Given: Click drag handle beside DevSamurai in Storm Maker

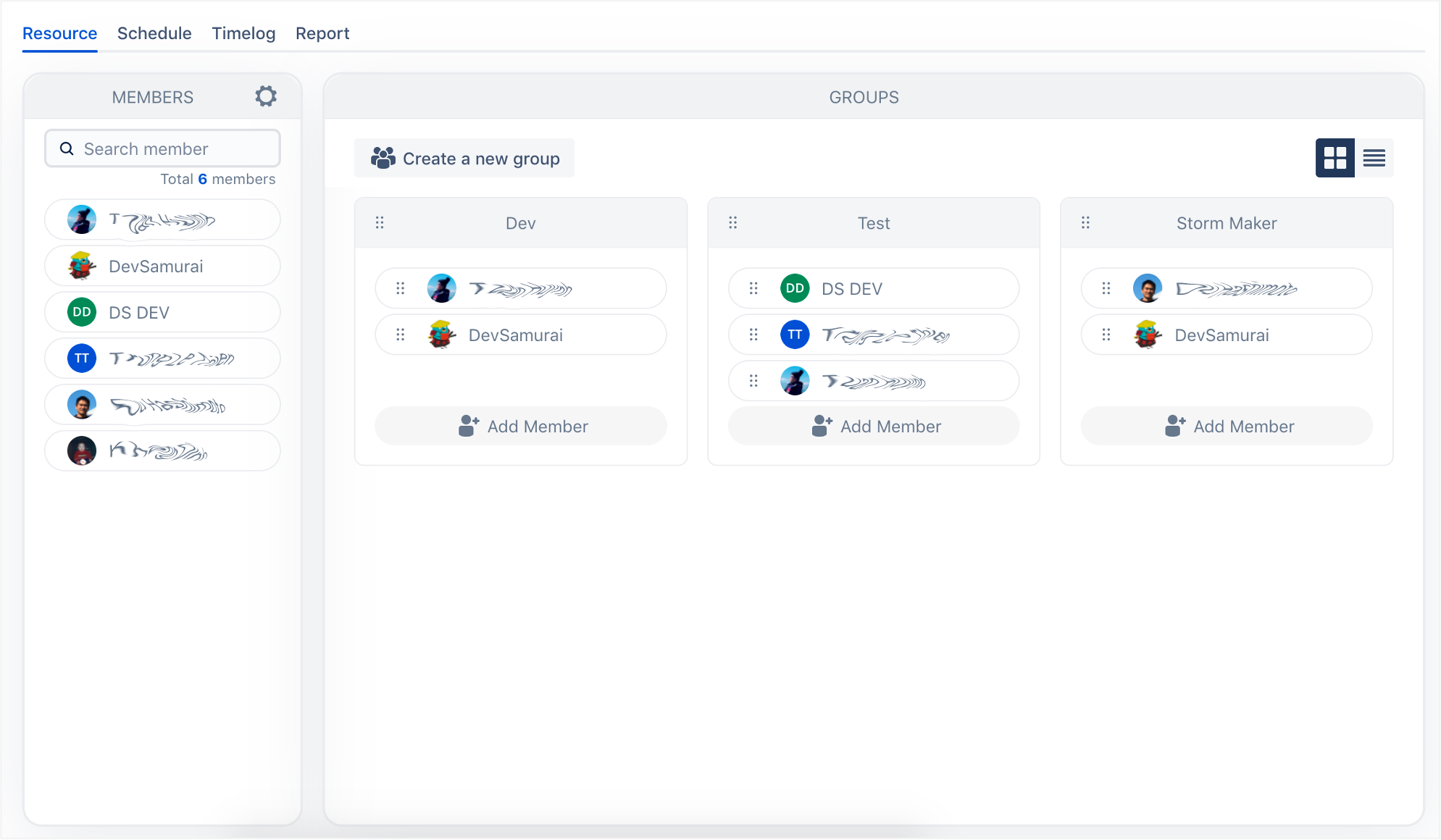Looking at the screenshot, I should click(x=1106, y=335).
